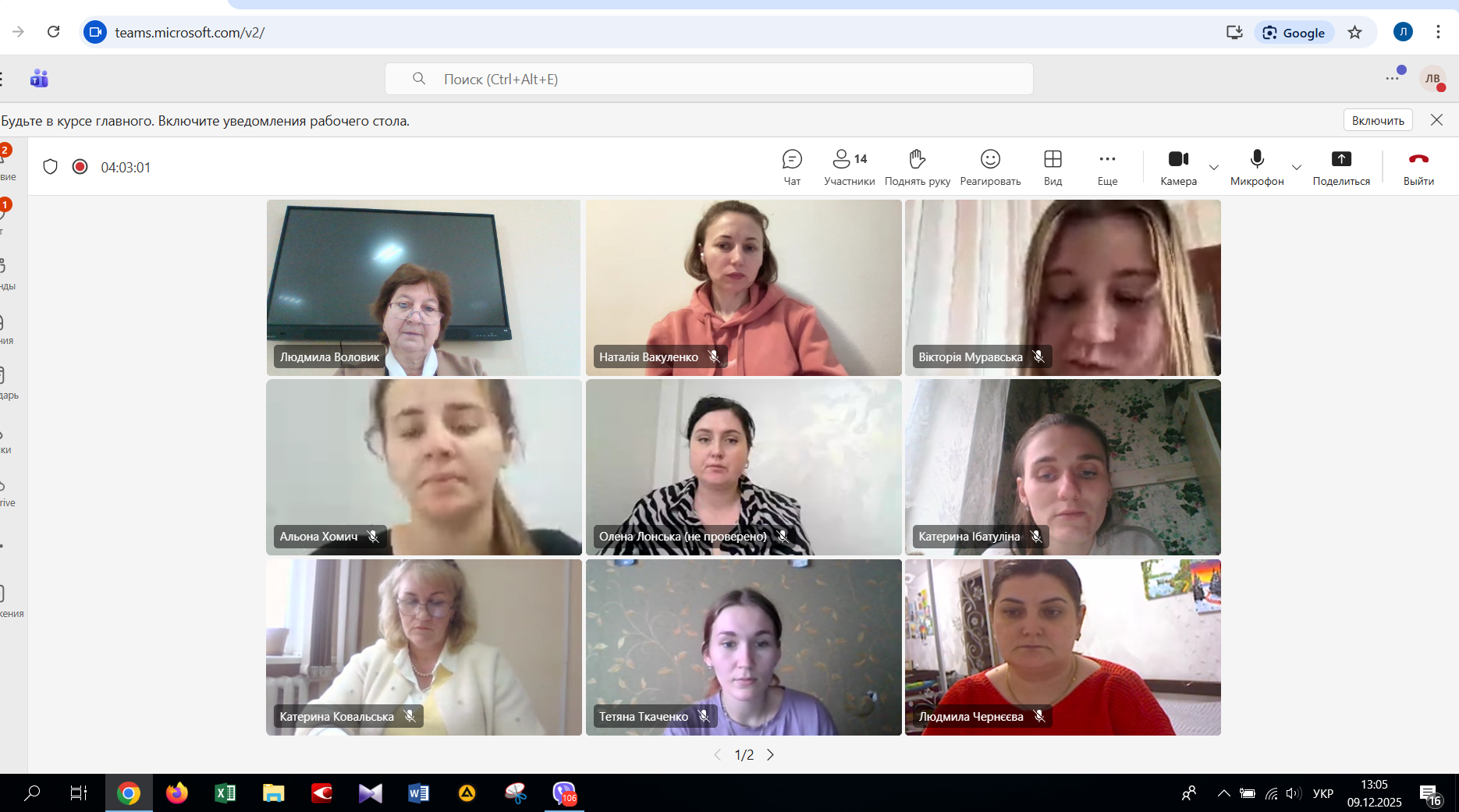The height and width of the screenshot is (812, 1459).
Task: Open Microsoft Word from the taskbar
Action: tap(418, 794)
